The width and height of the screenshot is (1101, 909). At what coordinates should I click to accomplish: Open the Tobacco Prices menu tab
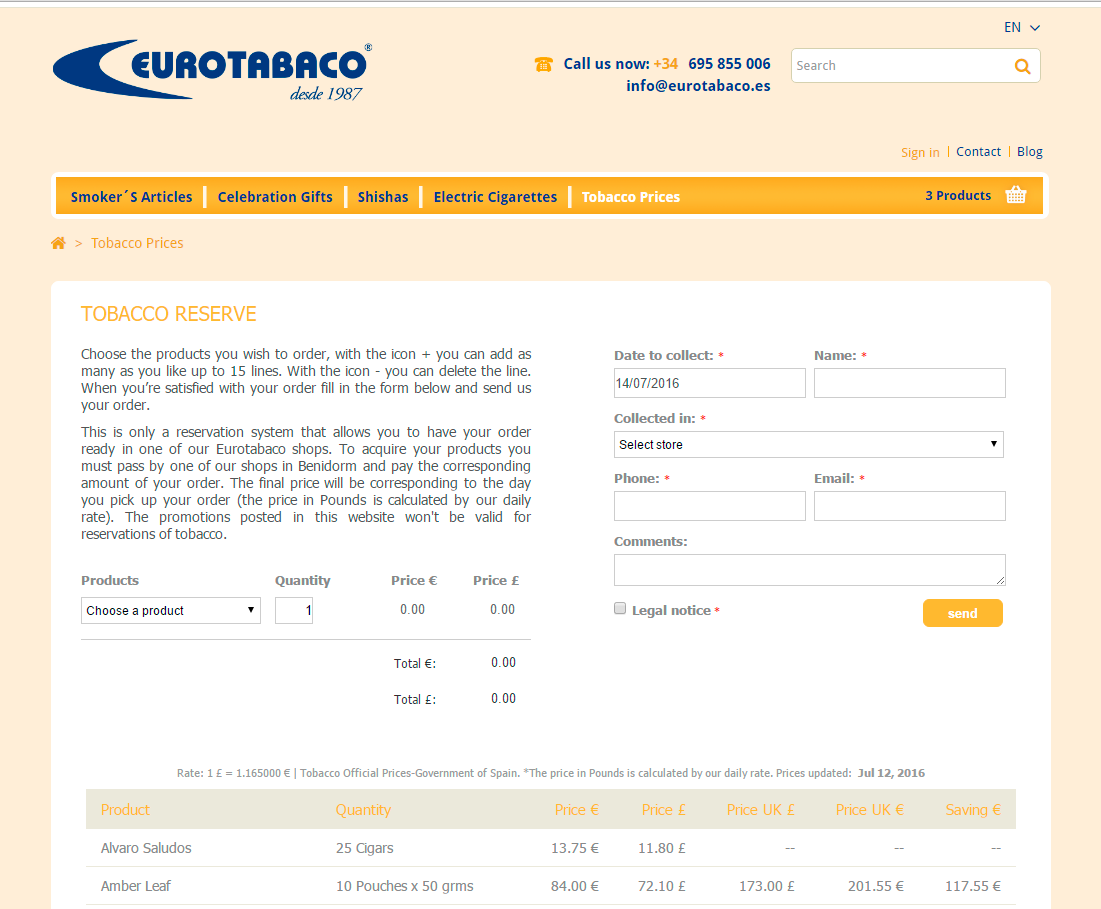[631, 197]
